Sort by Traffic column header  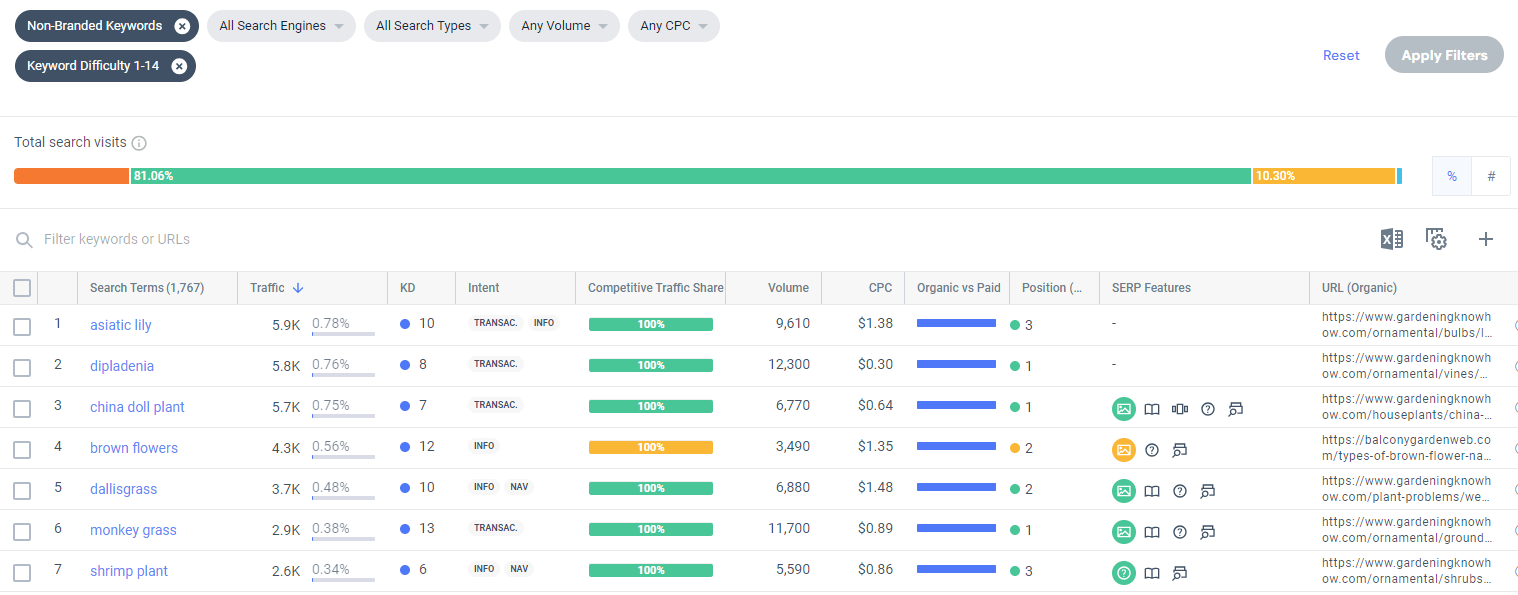[267, 288]
